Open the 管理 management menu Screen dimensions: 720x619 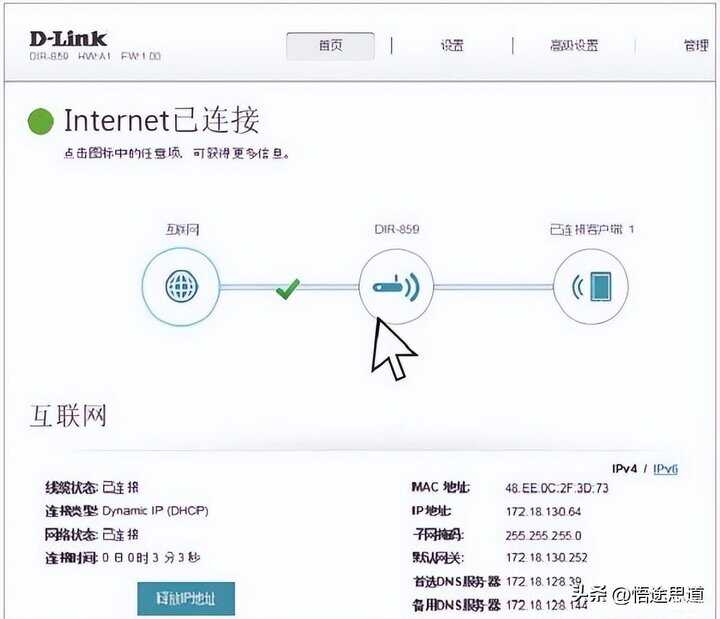tap(696, 45)
